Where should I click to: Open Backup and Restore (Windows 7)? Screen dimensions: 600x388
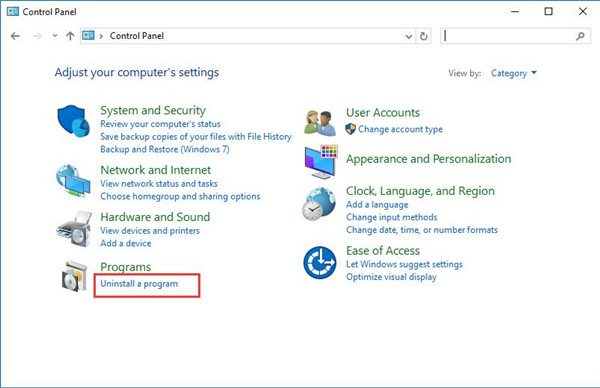(x=165, y=149)
